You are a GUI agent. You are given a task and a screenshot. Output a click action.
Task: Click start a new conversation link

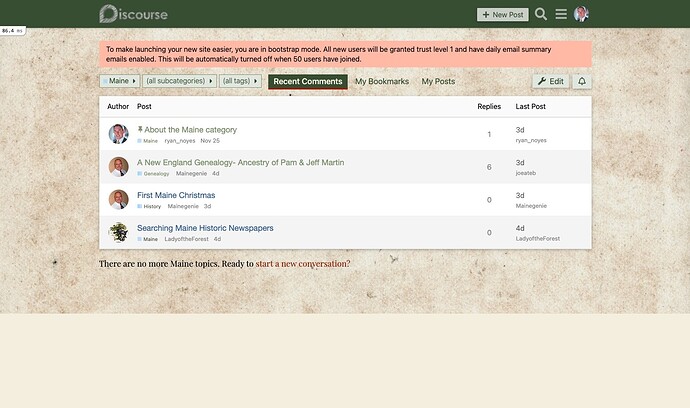coord(303,264)
